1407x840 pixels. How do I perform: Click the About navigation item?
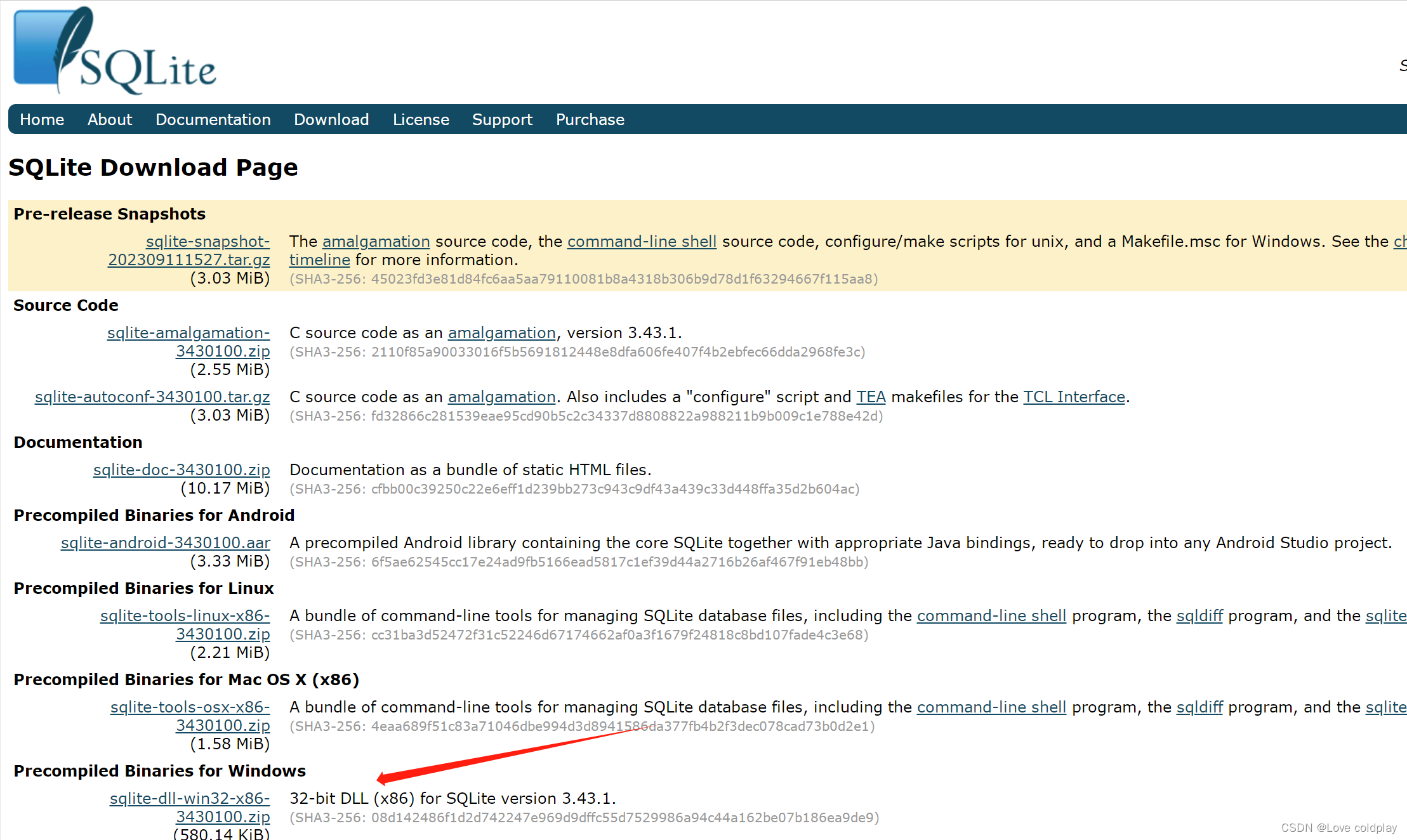[109, 119]
